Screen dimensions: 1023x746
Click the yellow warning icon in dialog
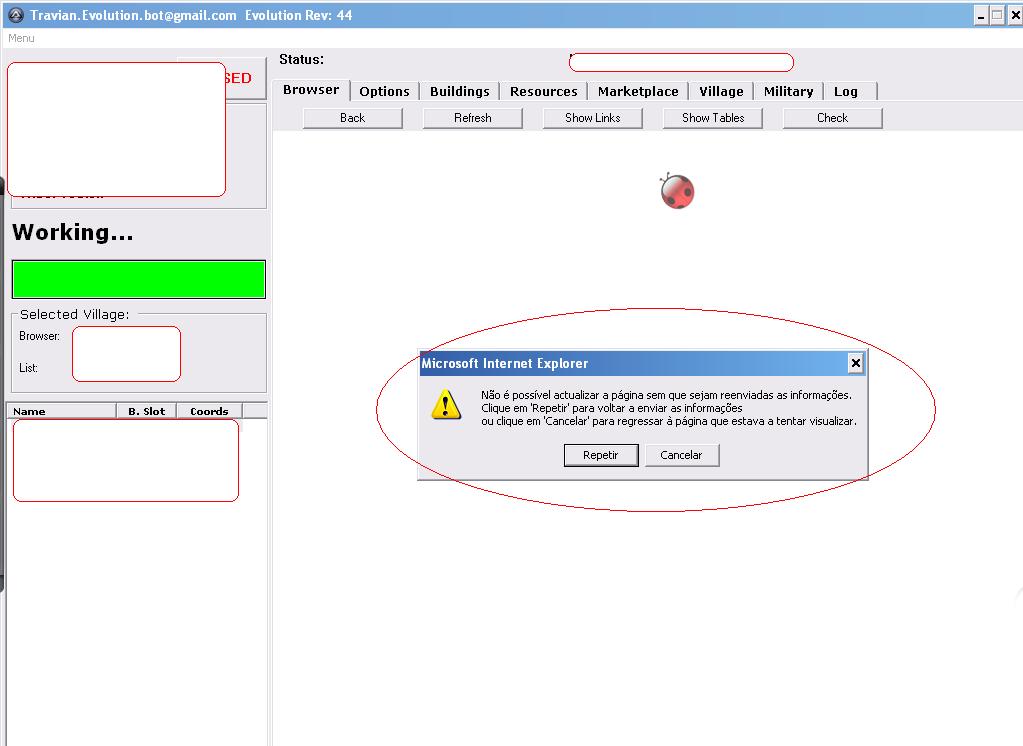tap(446, 405)
